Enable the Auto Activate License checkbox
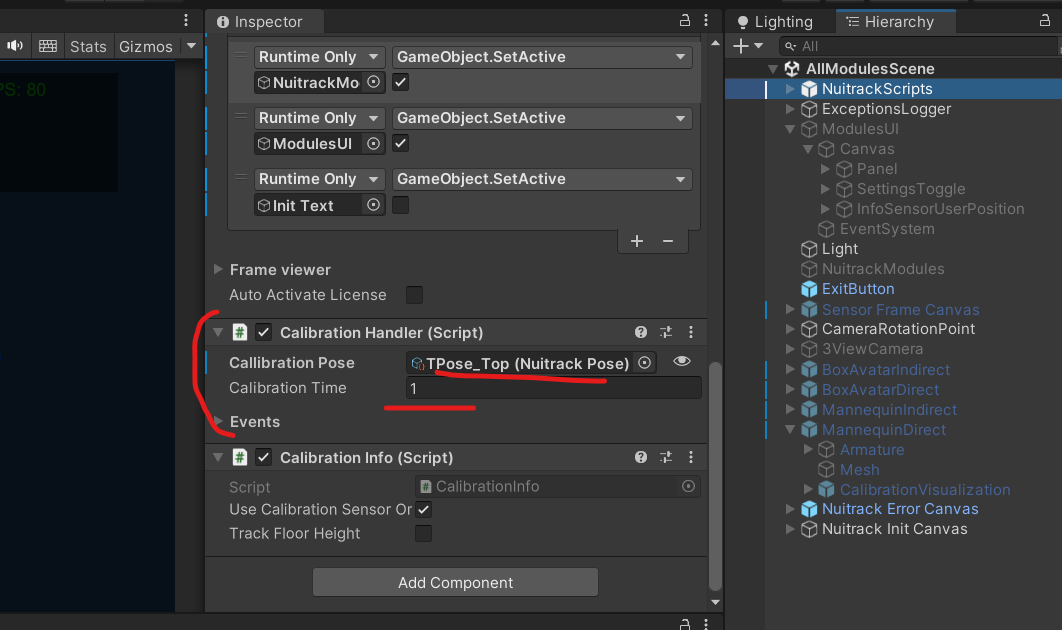The image size is (1062, 630). click(414, 295)
